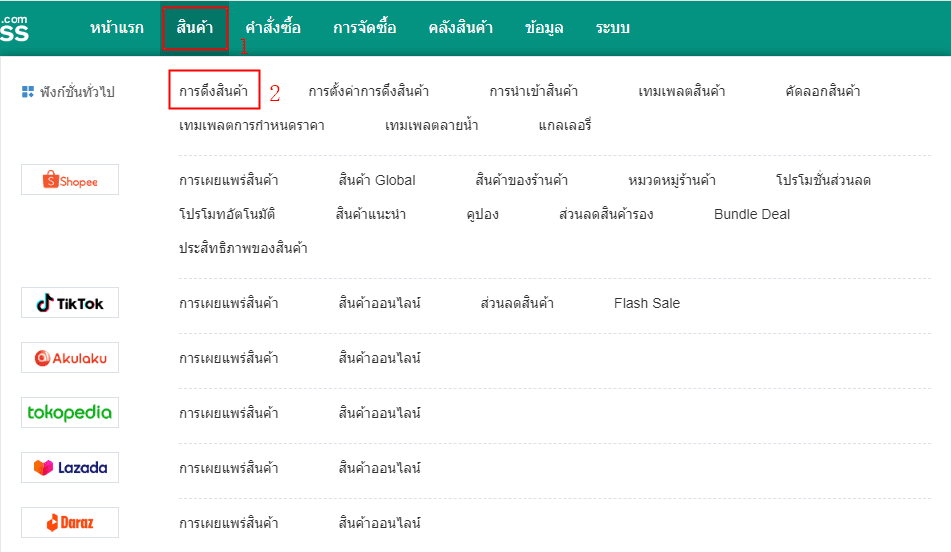Image resolution: width=951 pixels, height=552 pixels.
Task: Switch to the คลังสินค้า menu
Action: 460,28
